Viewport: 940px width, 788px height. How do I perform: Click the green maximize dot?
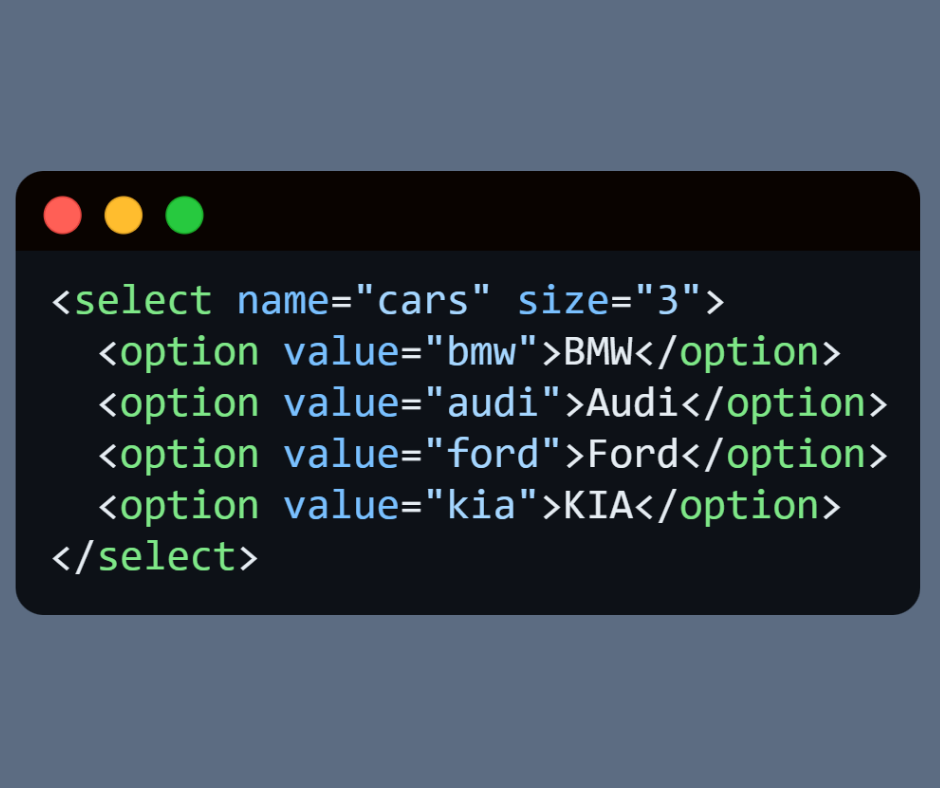point(184,215)
